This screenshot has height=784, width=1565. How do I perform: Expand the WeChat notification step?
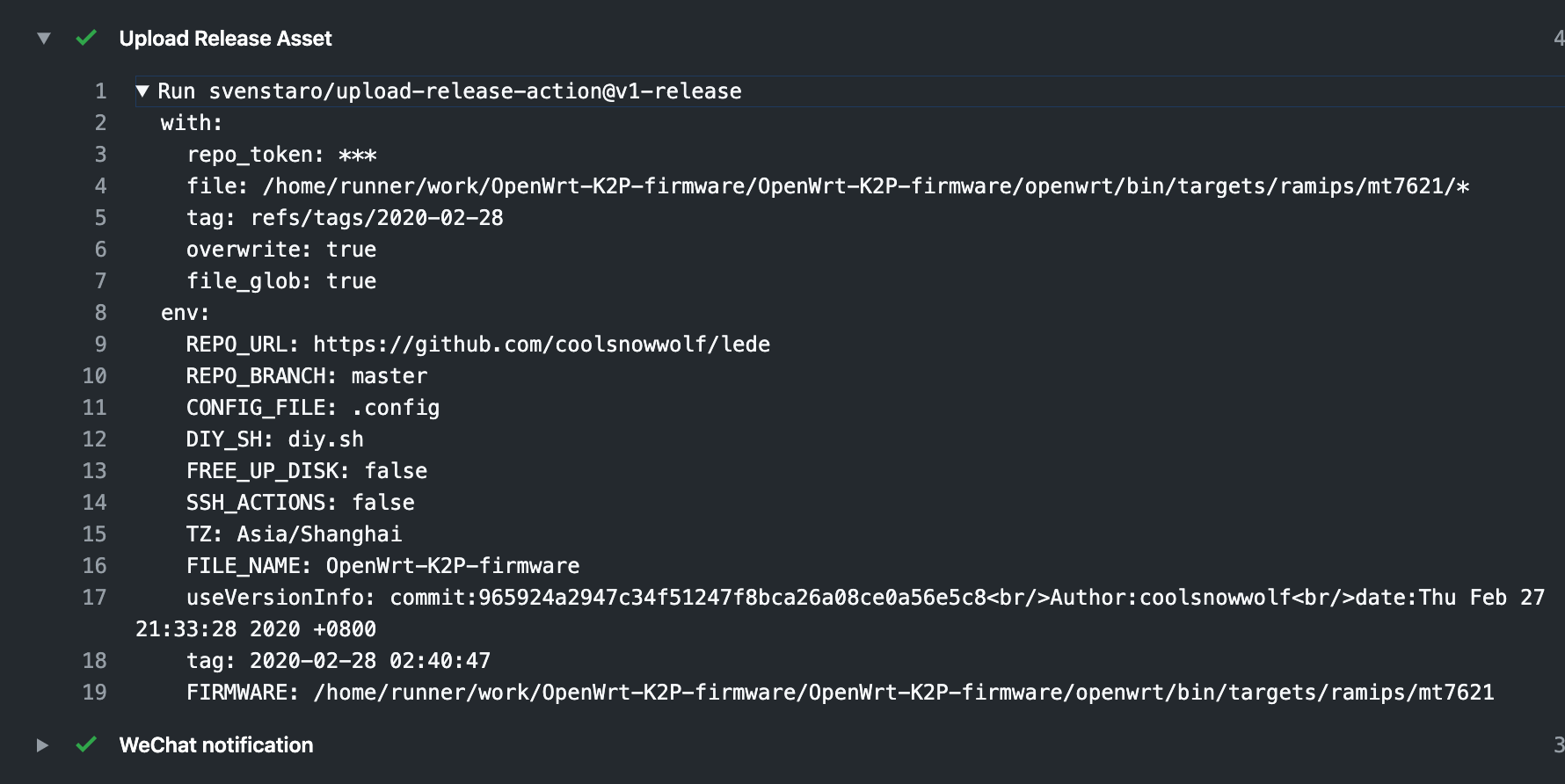pos(42,744)
